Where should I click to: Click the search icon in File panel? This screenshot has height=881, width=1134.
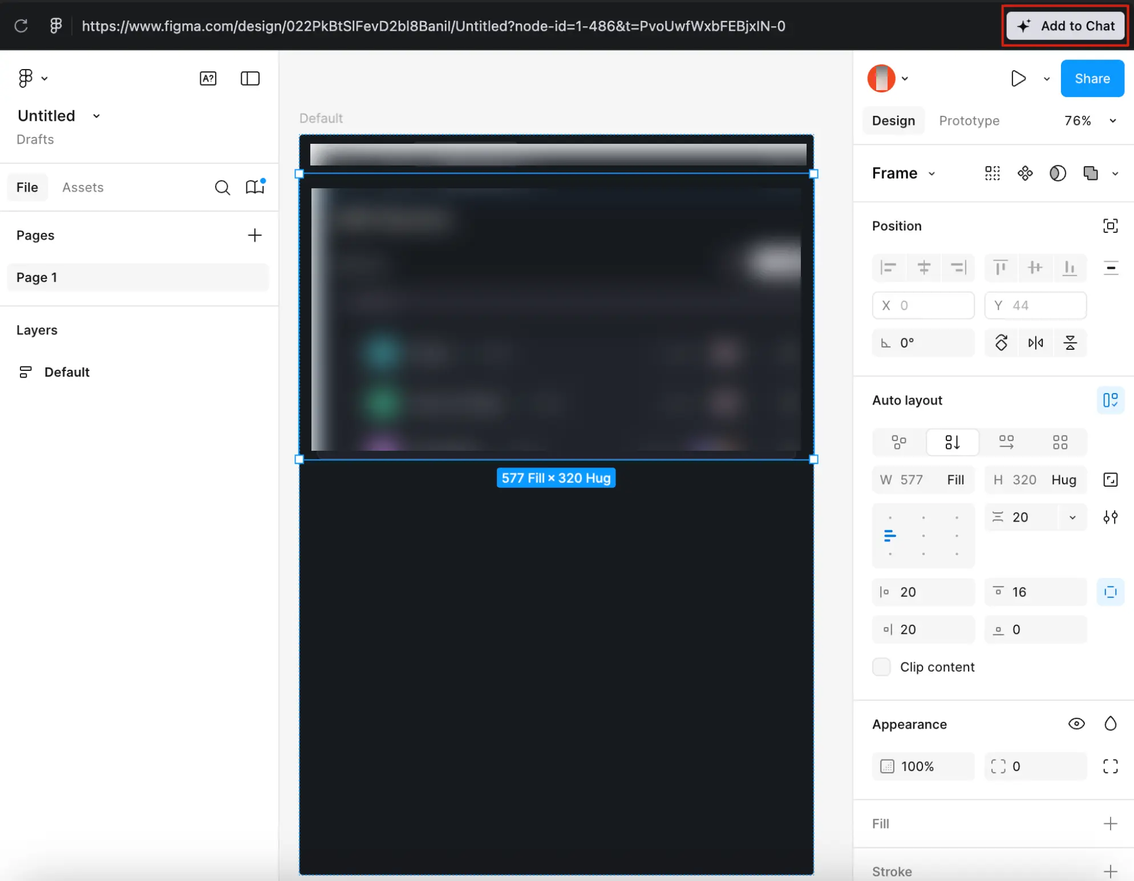pyautogui.click(x=222, y=188)
